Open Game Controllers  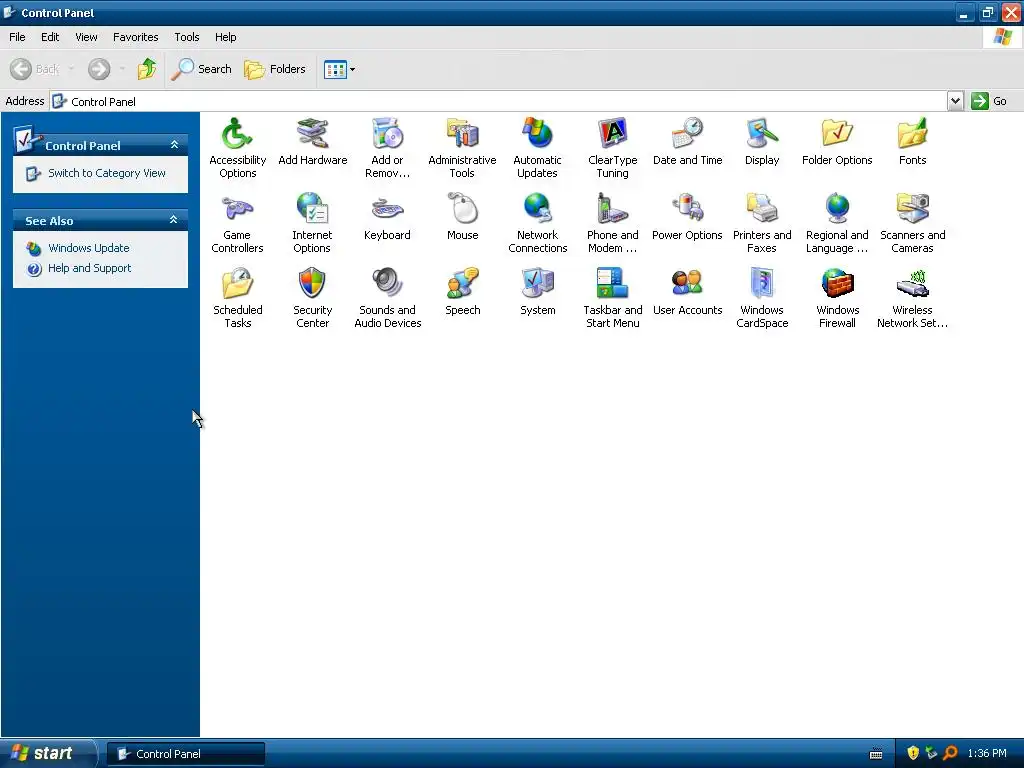[237, 223]
